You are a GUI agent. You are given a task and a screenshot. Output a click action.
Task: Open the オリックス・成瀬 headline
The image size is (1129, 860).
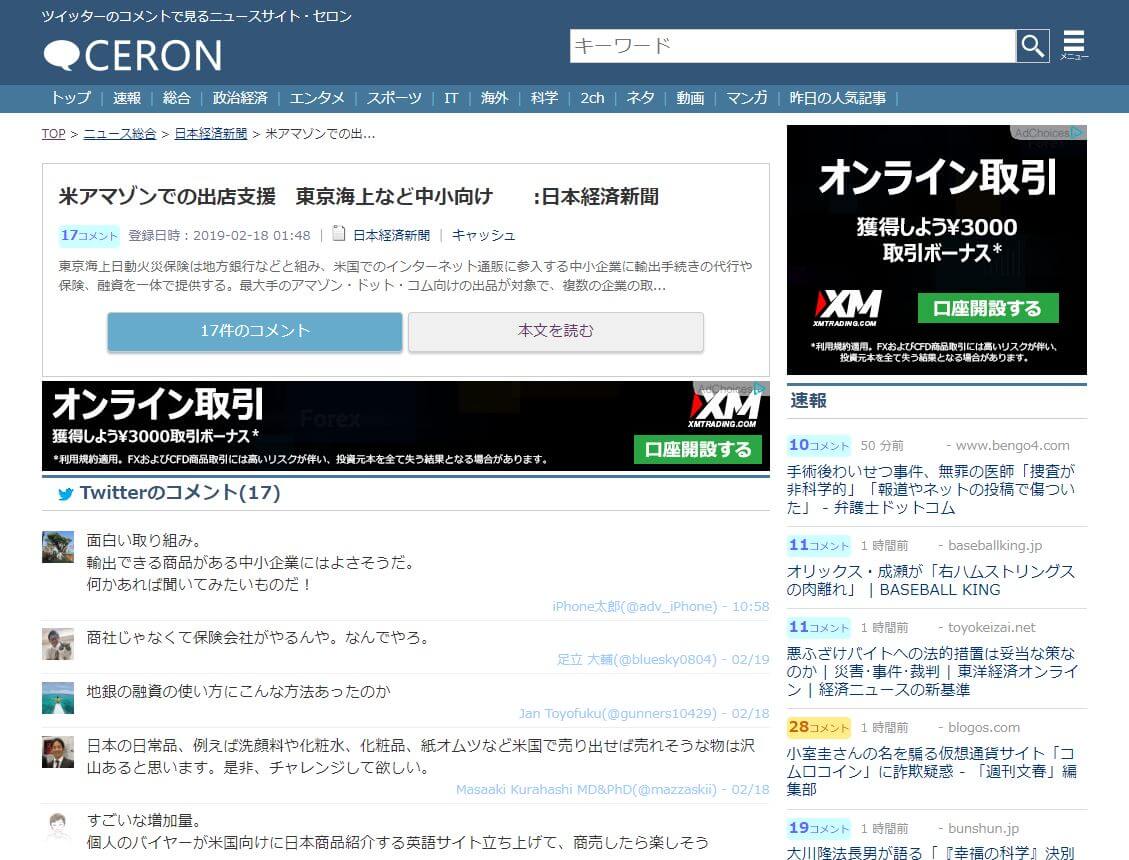[x=931, y=581]
